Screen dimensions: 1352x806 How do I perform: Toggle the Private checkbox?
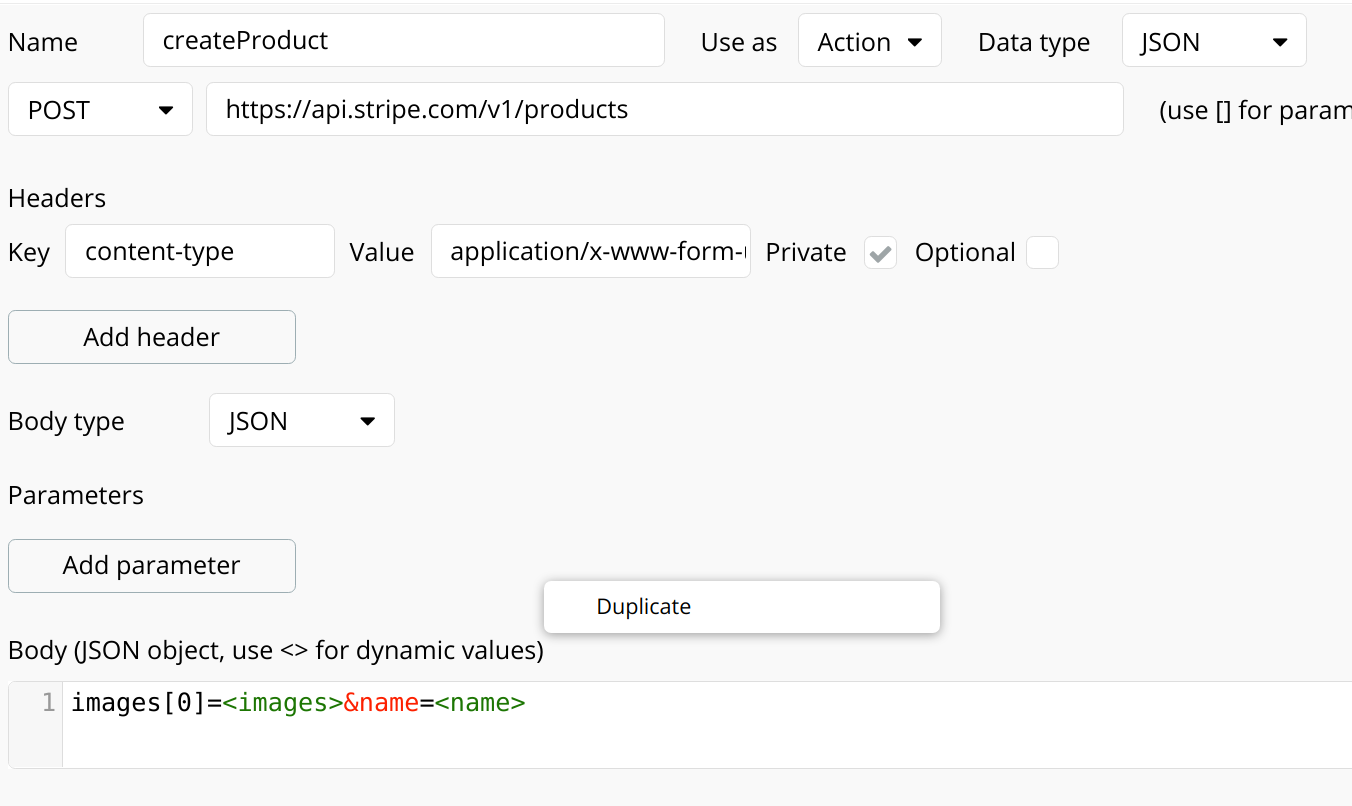[880, 253]
